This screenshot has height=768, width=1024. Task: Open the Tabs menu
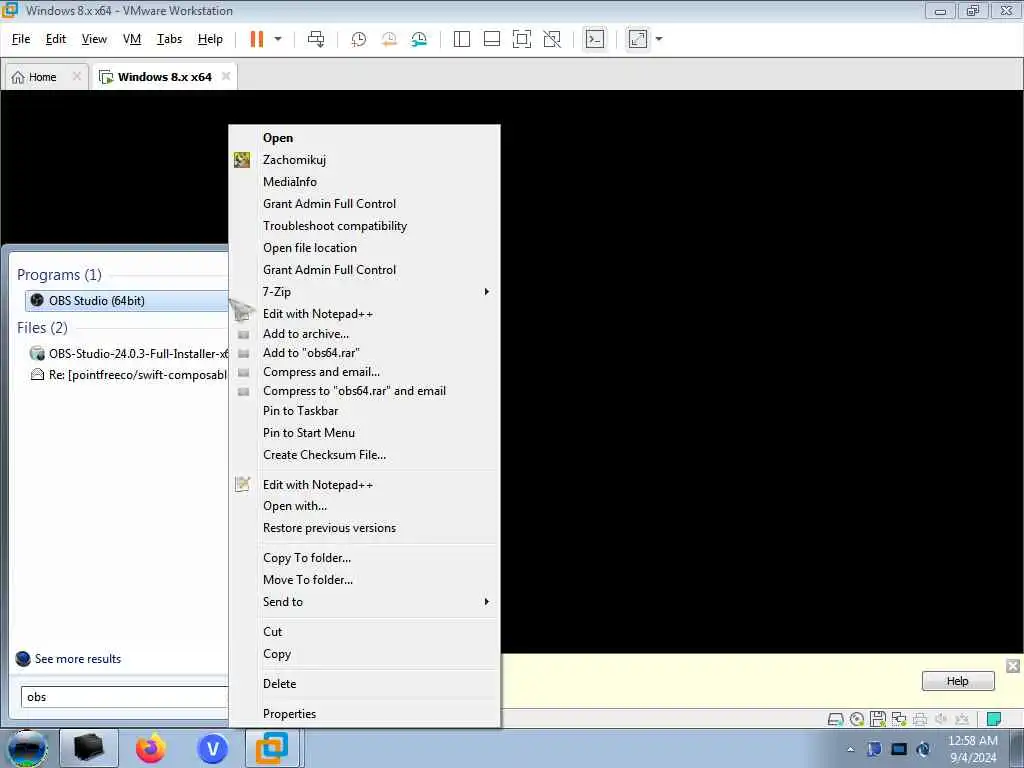(169, 39)
